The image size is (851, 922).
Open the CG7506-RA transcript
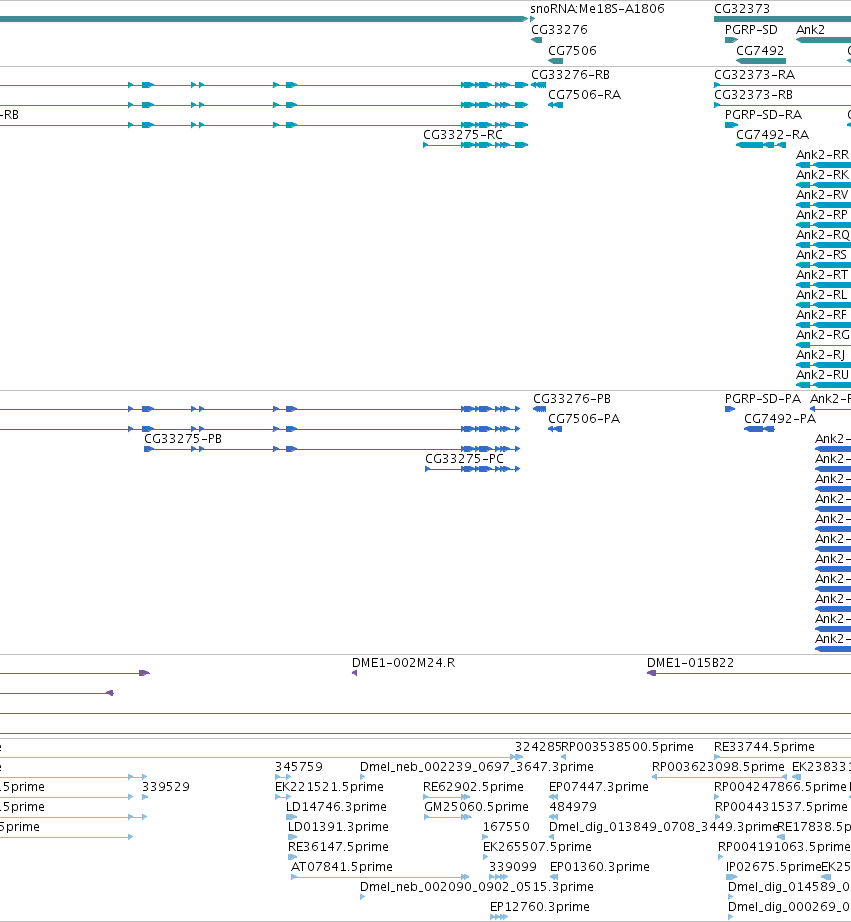point(585,95)
